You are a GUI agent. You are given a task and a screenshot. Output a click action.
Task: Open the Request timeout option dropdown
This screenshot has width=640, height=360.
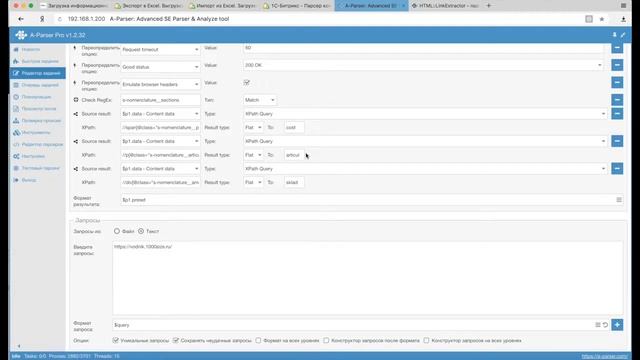160,49
